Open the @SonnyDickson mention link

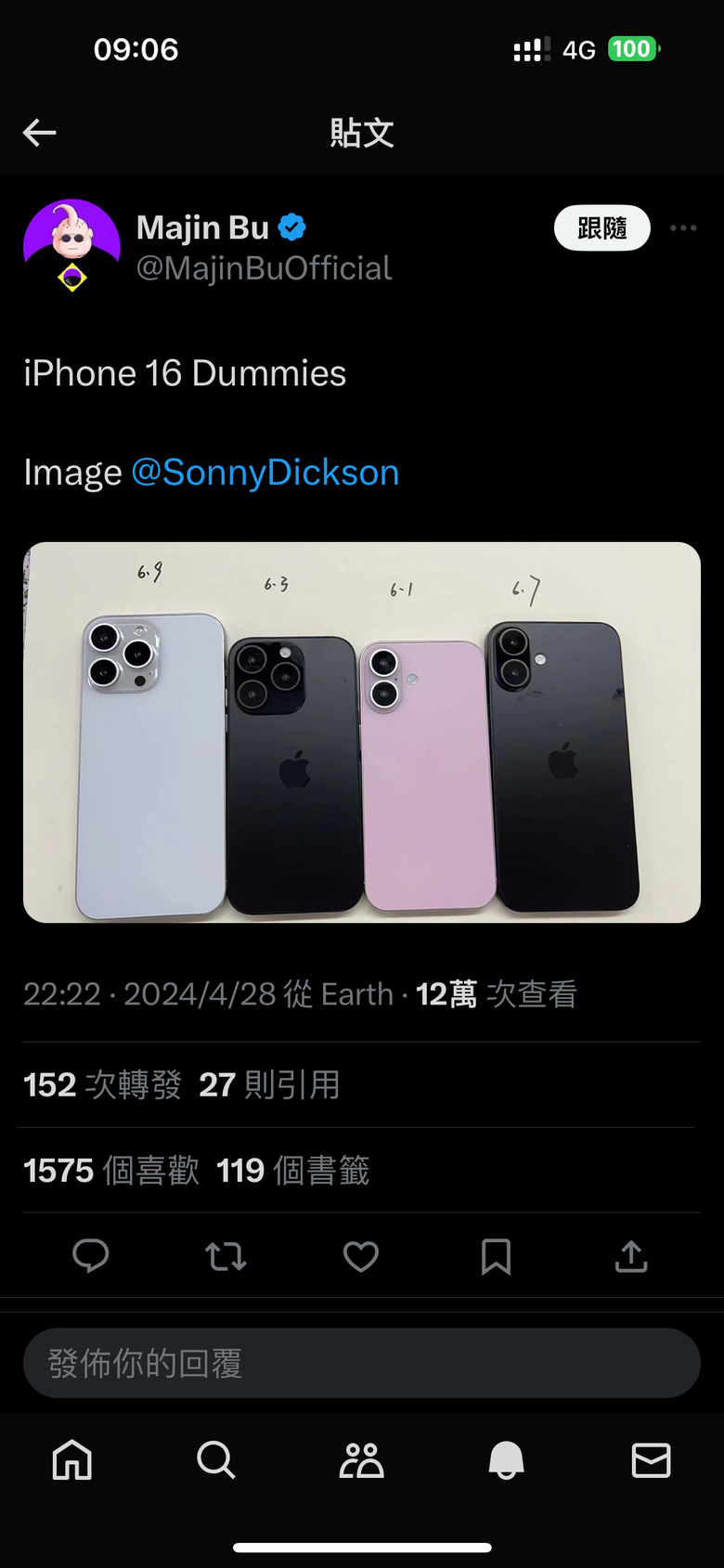pos(265,473)
